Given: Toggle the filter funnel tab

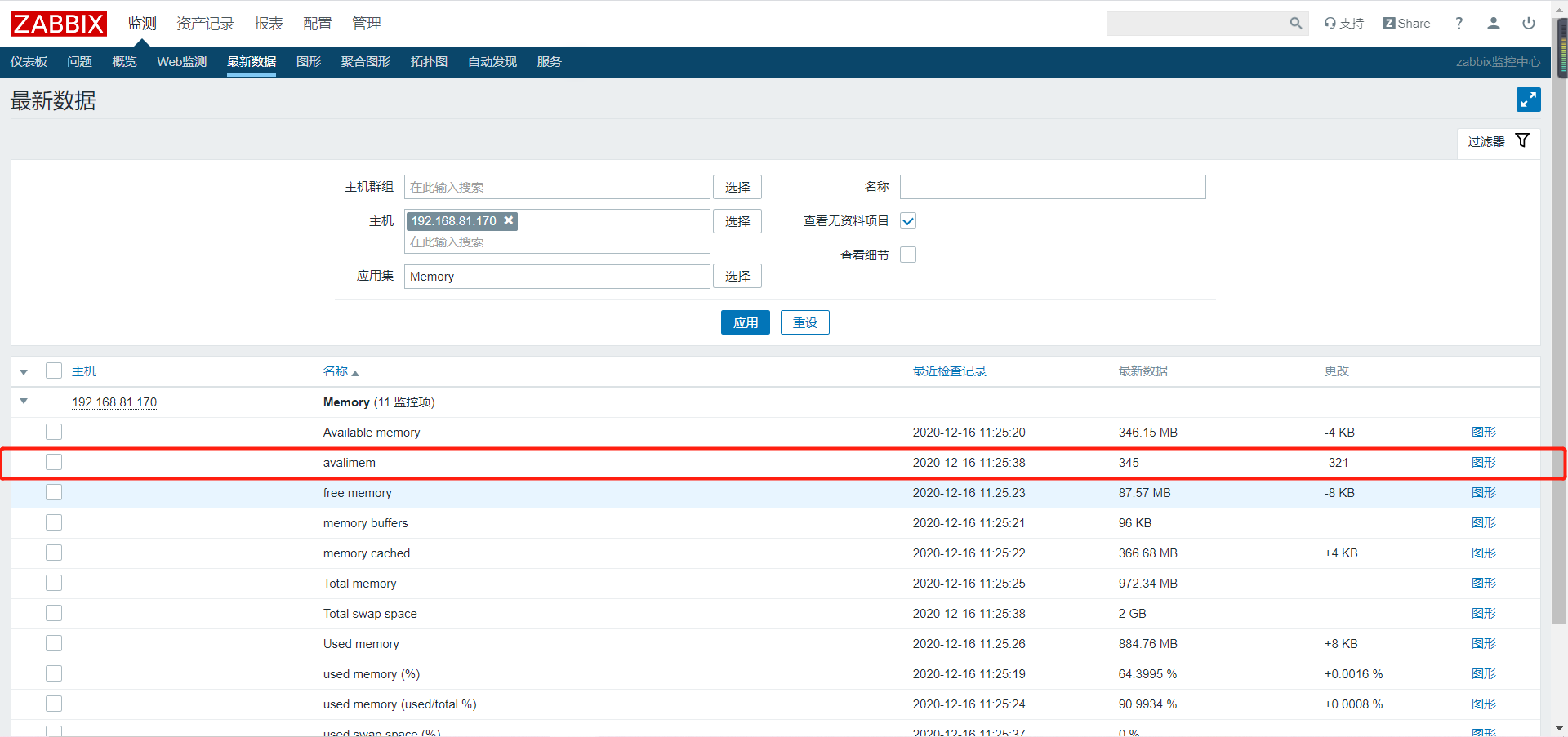Looking at the screenshot, I should [x=1499, y=141].
